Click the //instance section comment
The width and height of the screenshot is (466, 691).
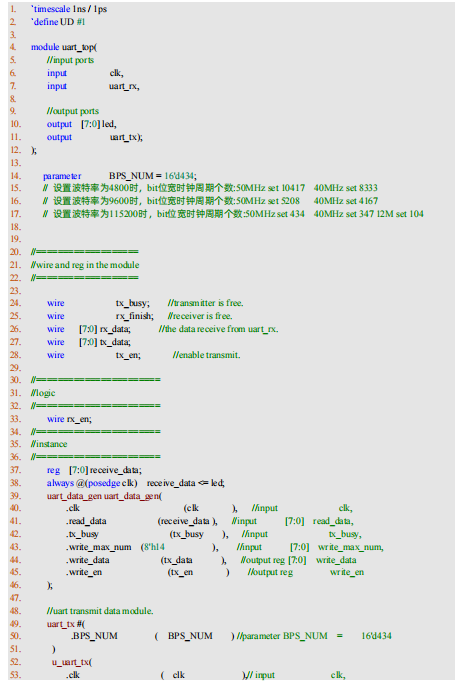point(49,444)
